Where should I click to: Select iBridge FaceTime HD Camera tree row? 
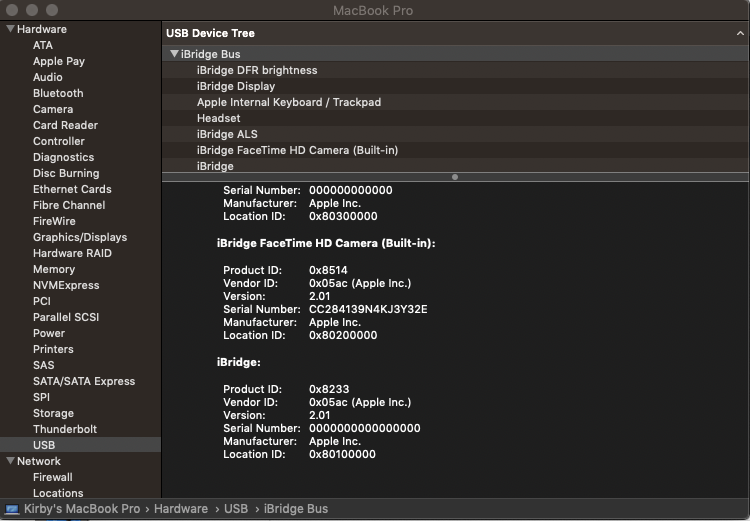(x=455, y=150)
